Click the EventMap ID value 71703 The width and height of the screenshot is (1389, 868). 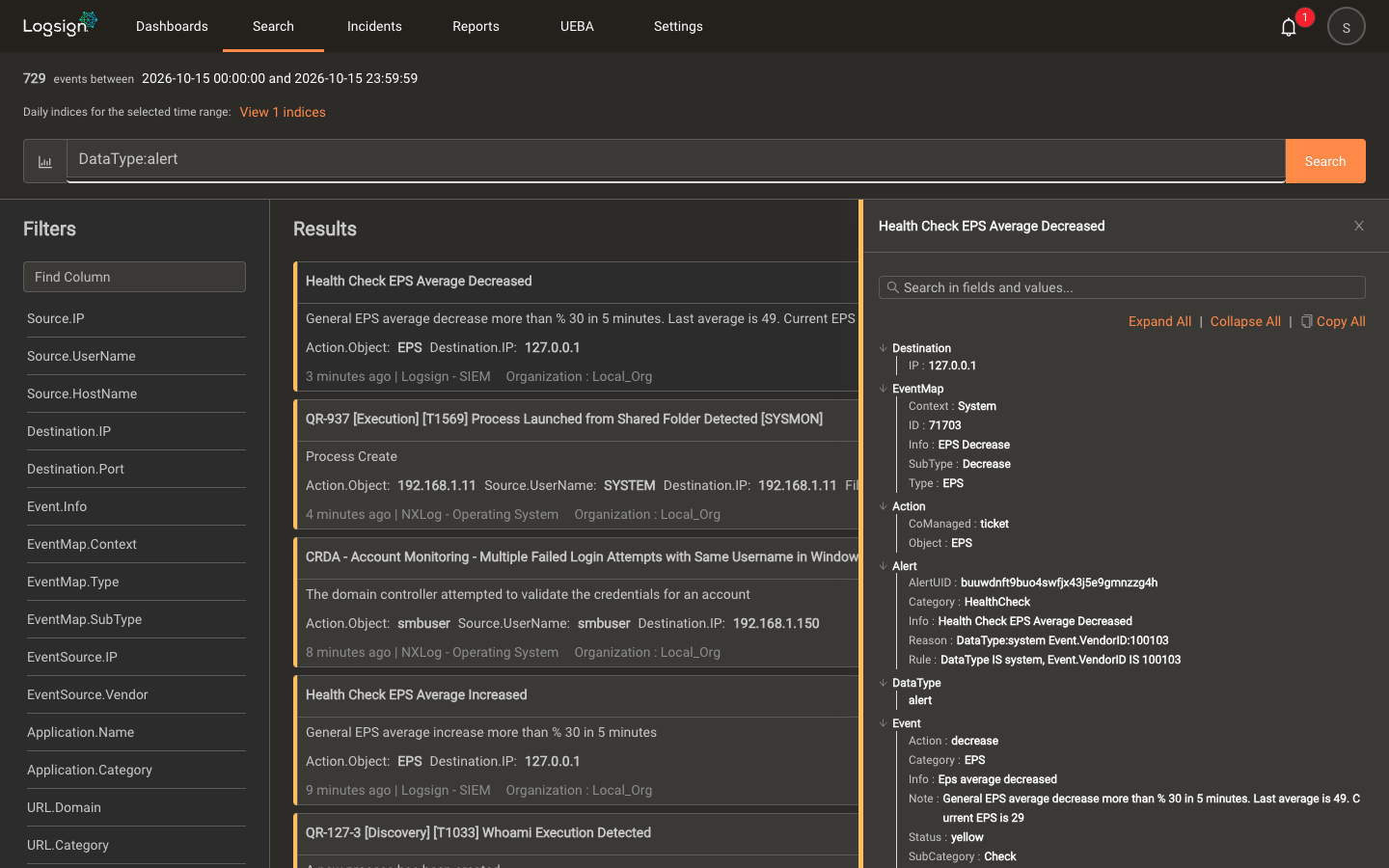point(944,425)
